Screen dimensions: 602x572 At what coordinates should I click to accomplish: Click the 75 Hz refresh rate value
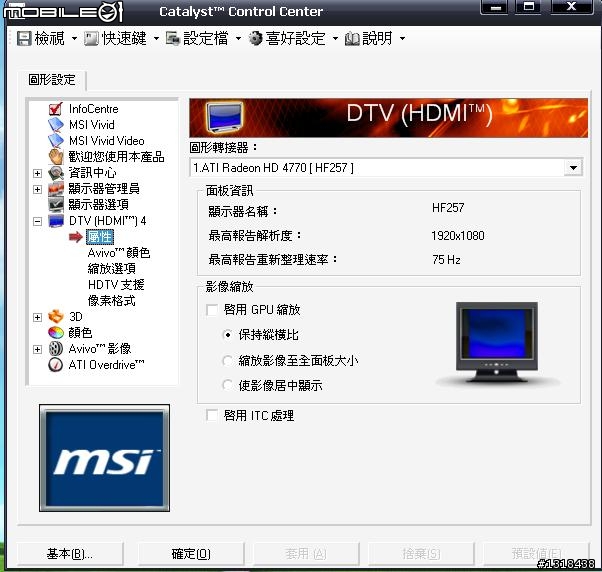446,260
